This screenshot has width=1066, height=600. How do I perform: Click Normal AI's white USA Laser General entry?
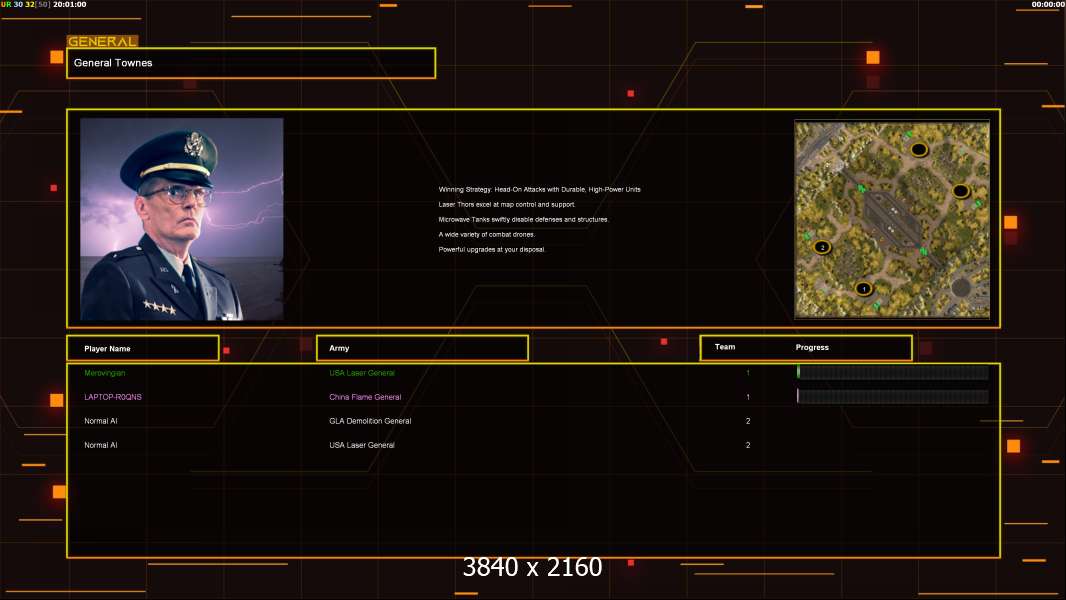(x=362, y=445)
